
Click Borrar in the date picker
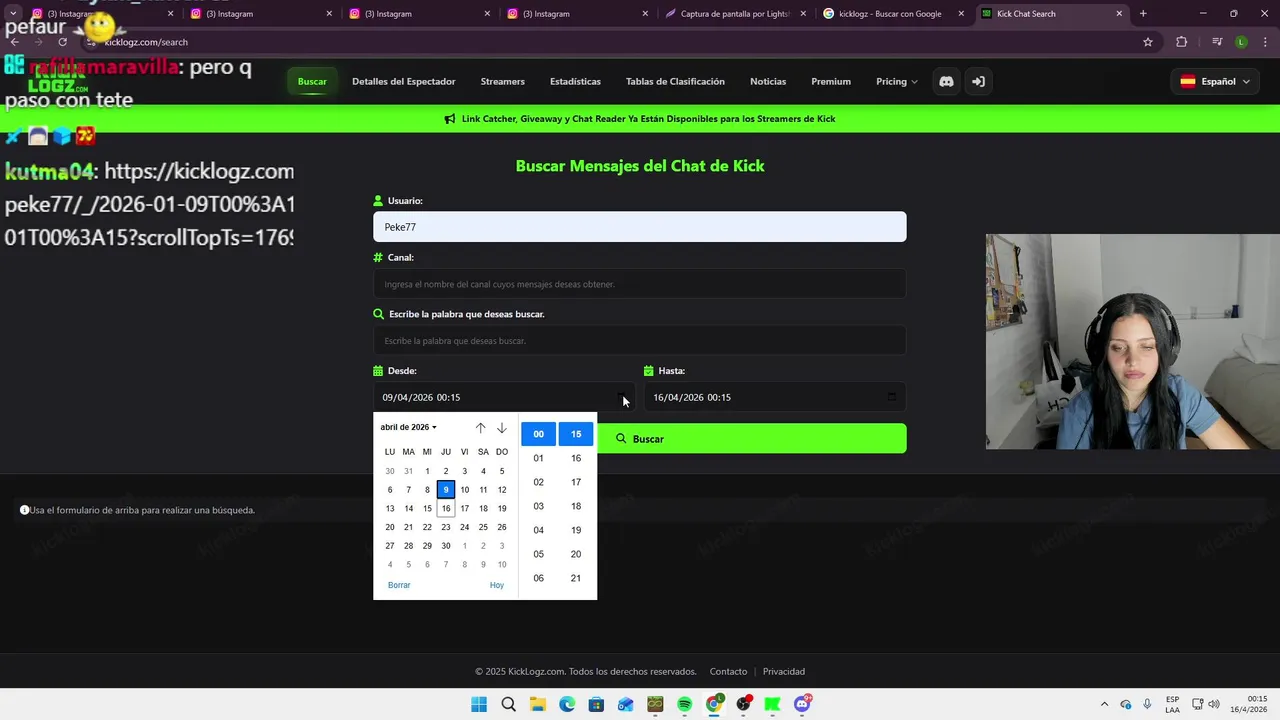click(399, 585)
